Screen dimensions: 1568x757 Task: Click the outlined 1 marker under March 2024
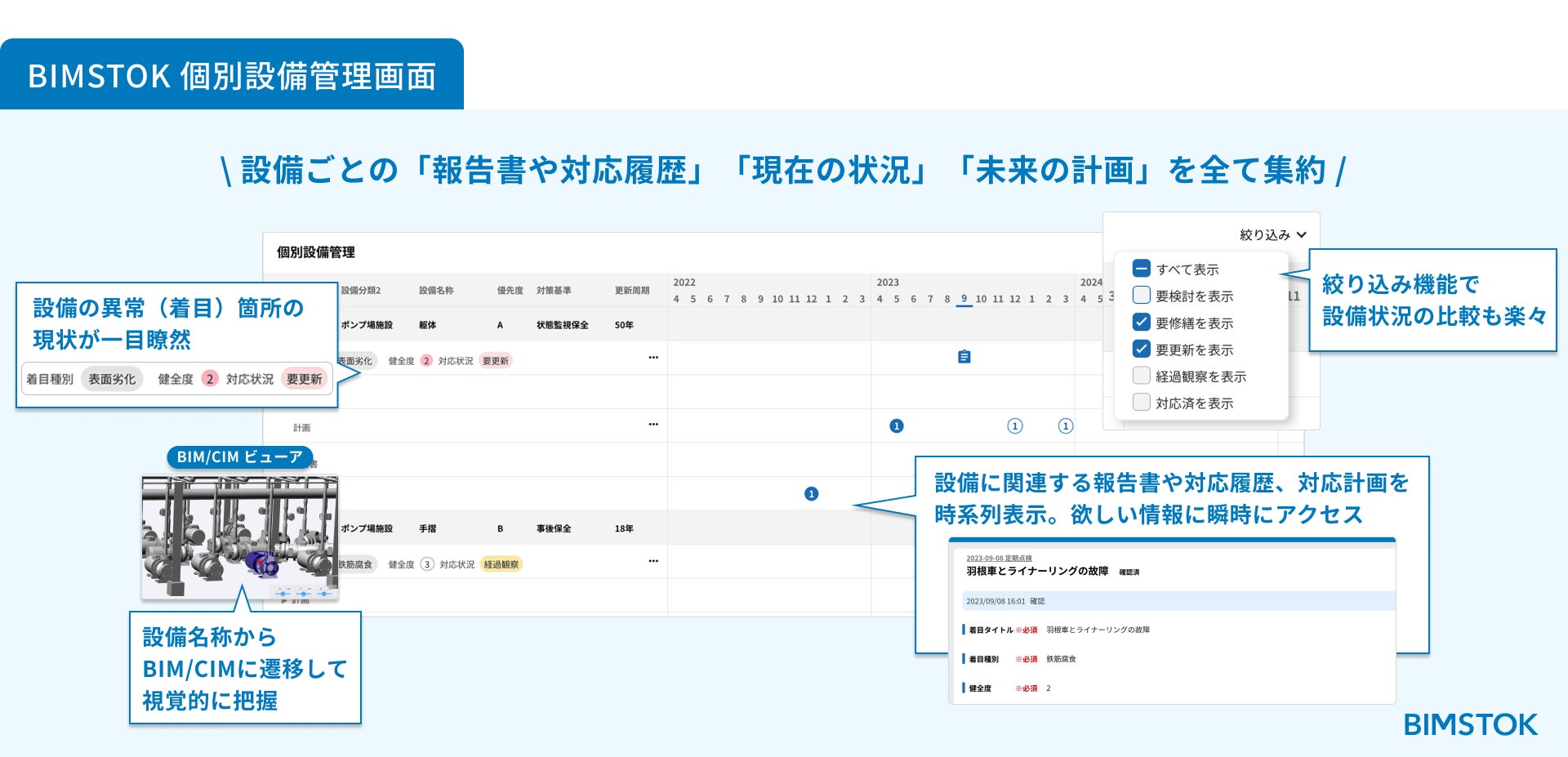click(x=1066, y=425)
